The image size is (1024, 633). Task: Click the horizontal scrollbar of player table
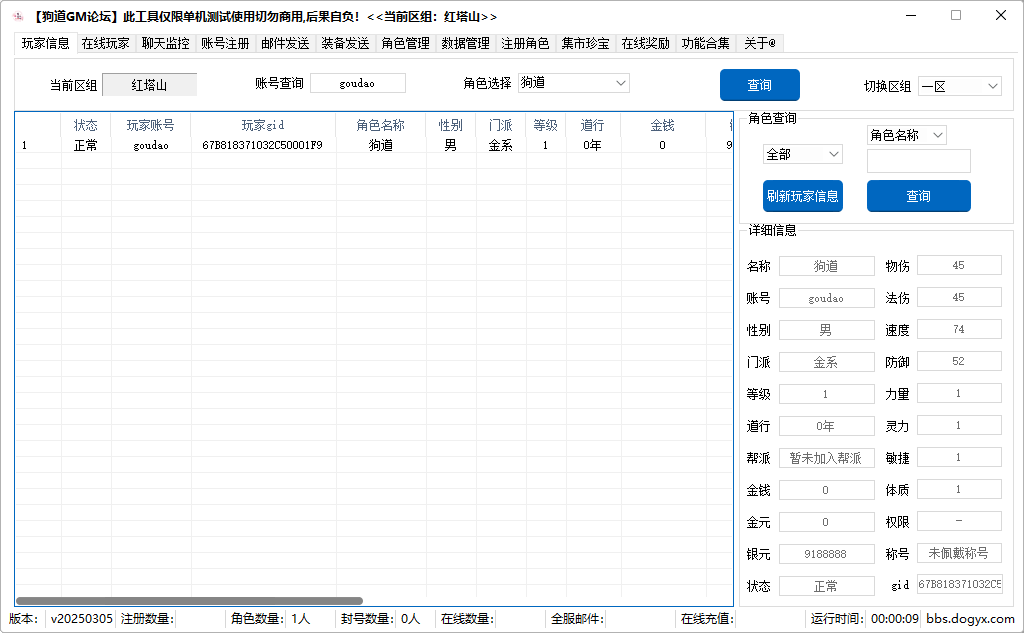coord(190,600)
